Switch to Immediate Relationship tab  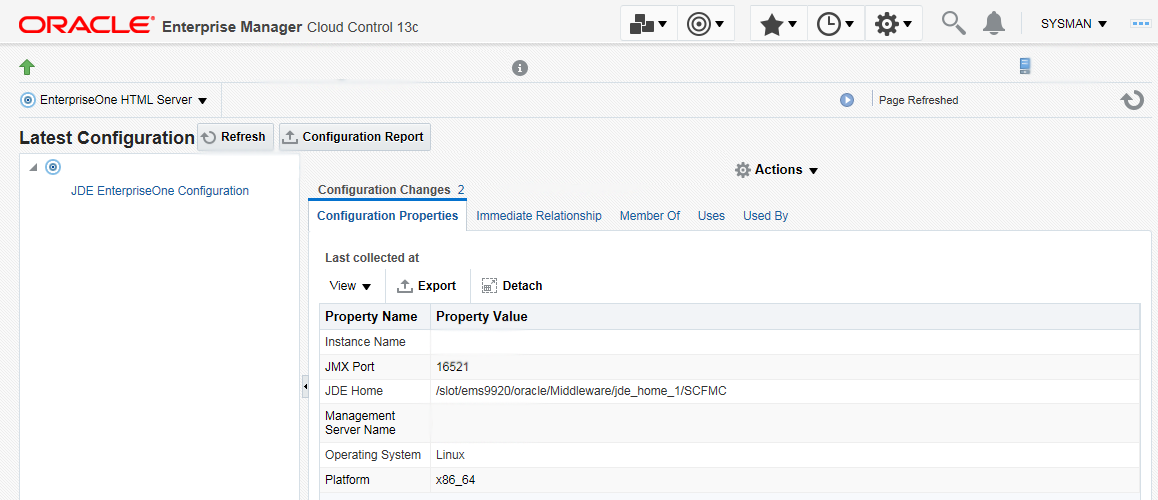point(539,216)
